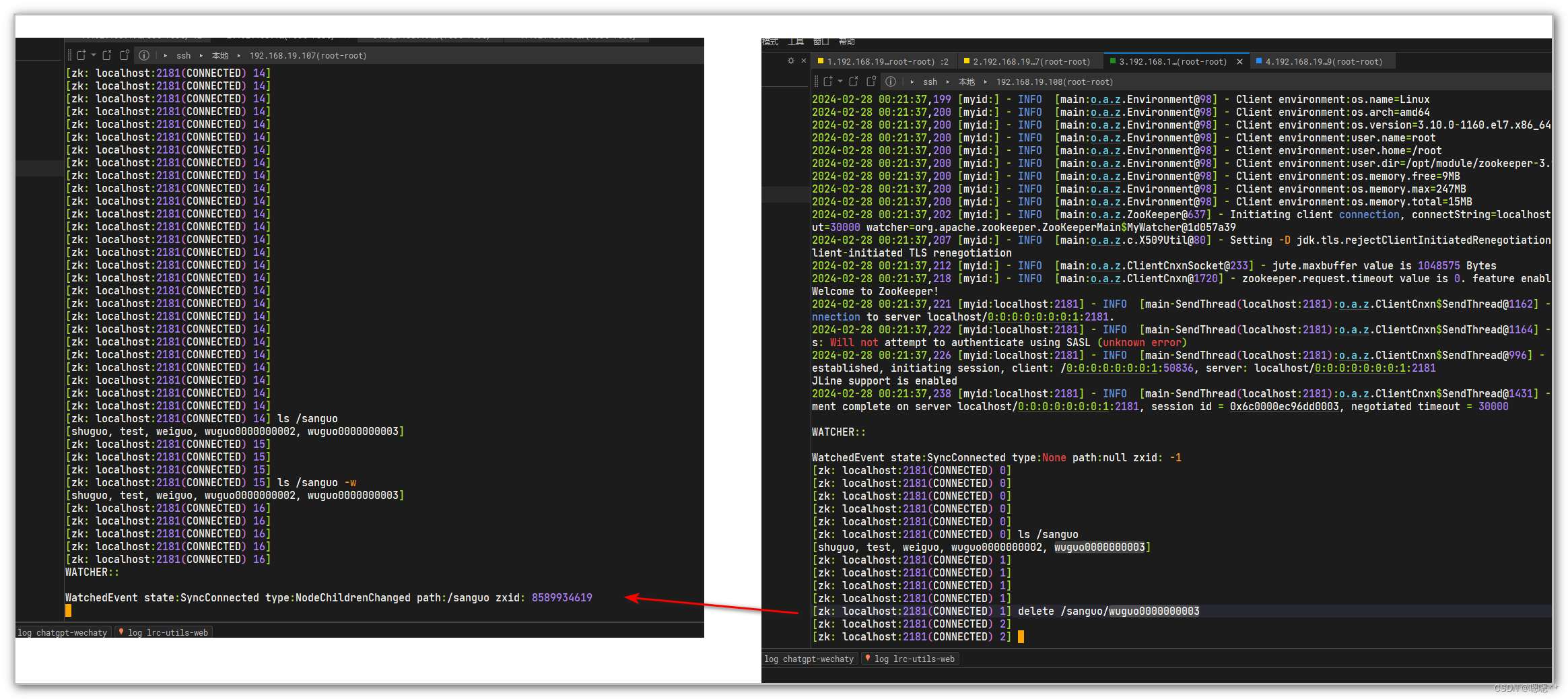Open the 工具 menu
The image size is (1568, 699).
coord(796,42)
